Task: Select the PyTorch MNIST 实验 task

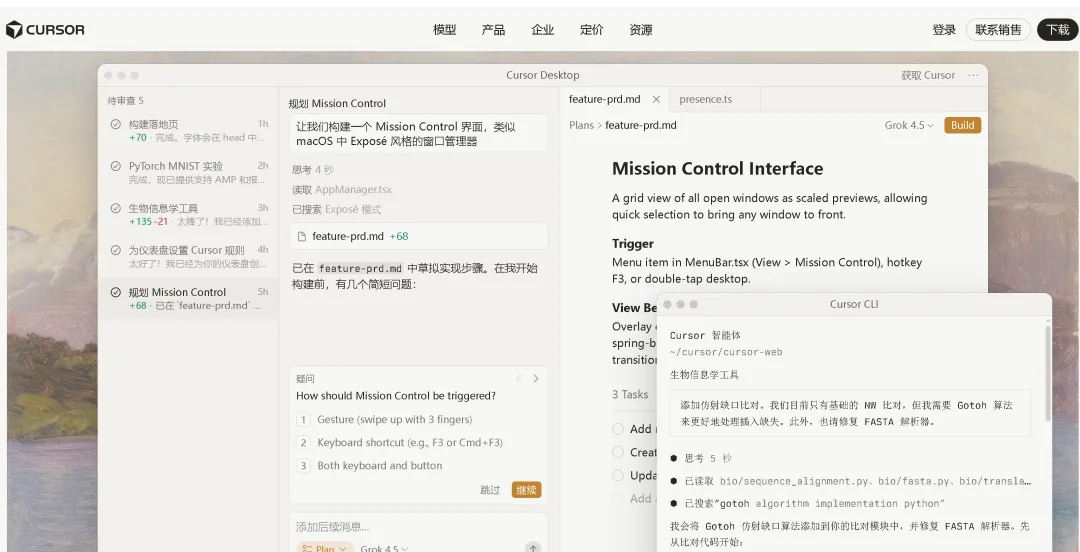Action: tap(188, 172)
